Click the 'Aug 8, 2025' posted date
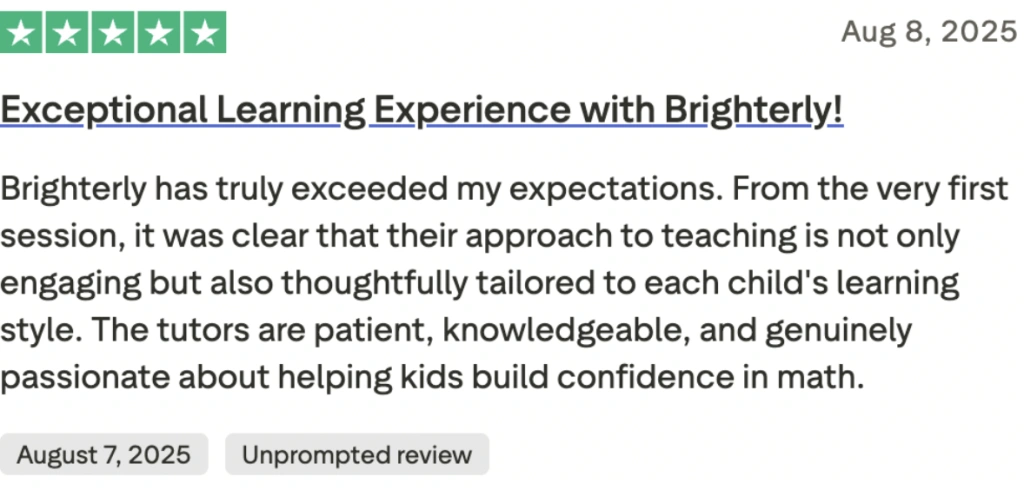Viewport: 1024px width, 490px height. [928, 32]
